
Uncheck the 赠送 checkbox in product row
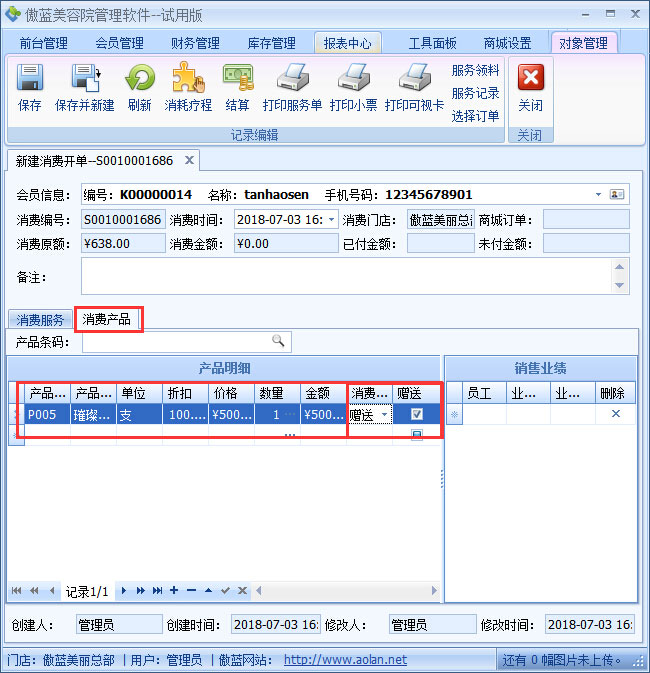[x=417, y=414]
